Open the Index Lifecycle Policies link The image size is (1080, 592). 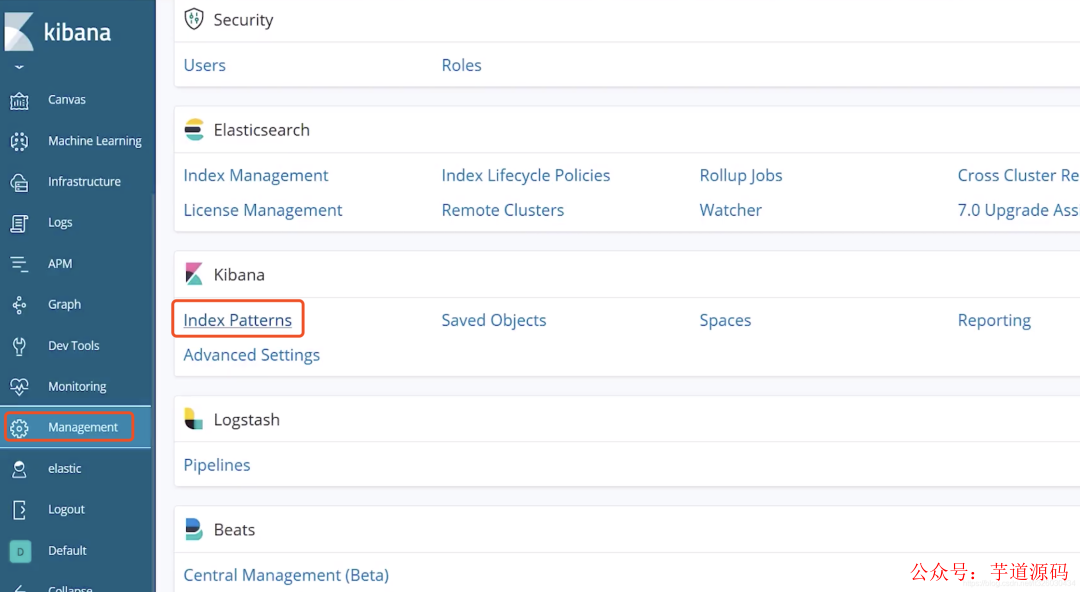pyautogui.click(x=526, y=176)
